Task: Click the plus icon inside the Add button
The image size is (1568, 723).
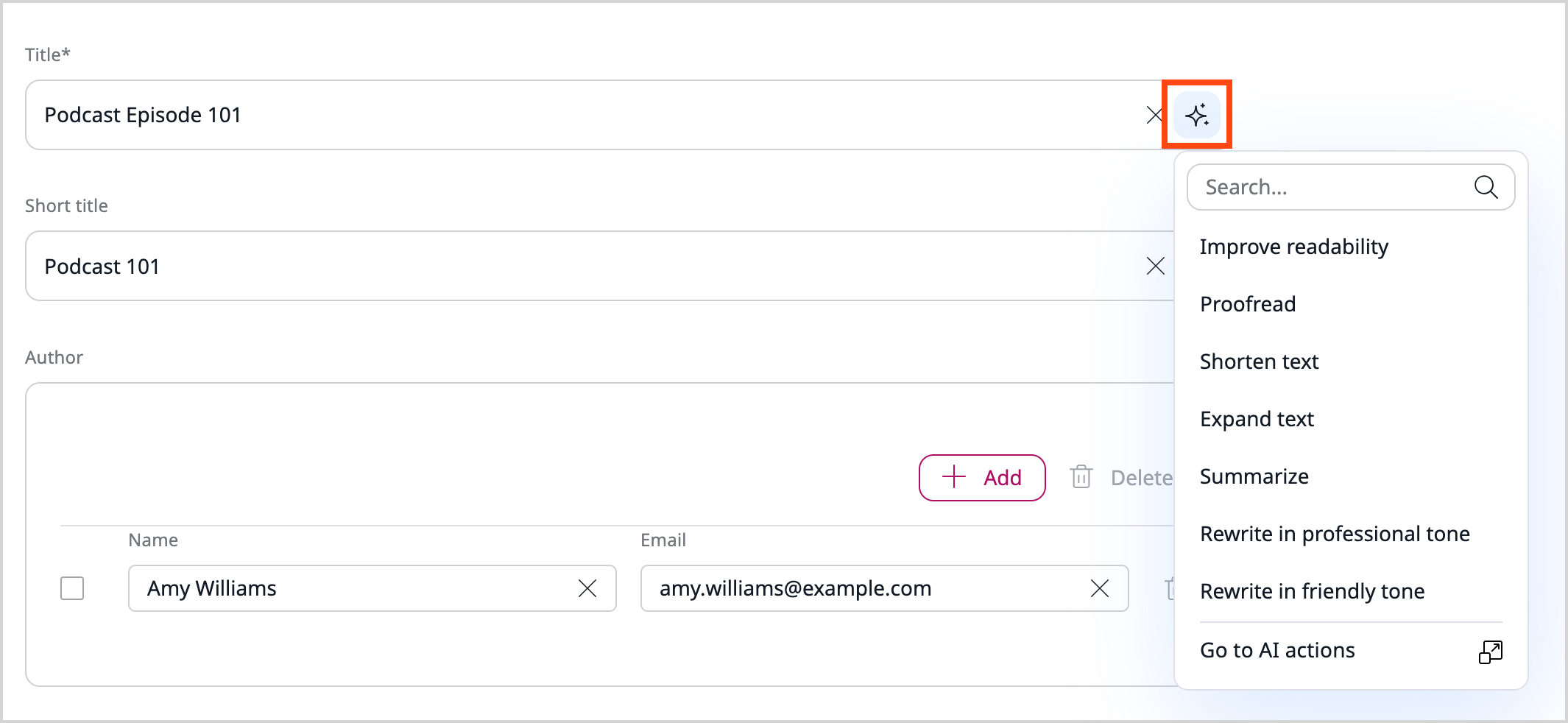Action: [x=953, y=477]
